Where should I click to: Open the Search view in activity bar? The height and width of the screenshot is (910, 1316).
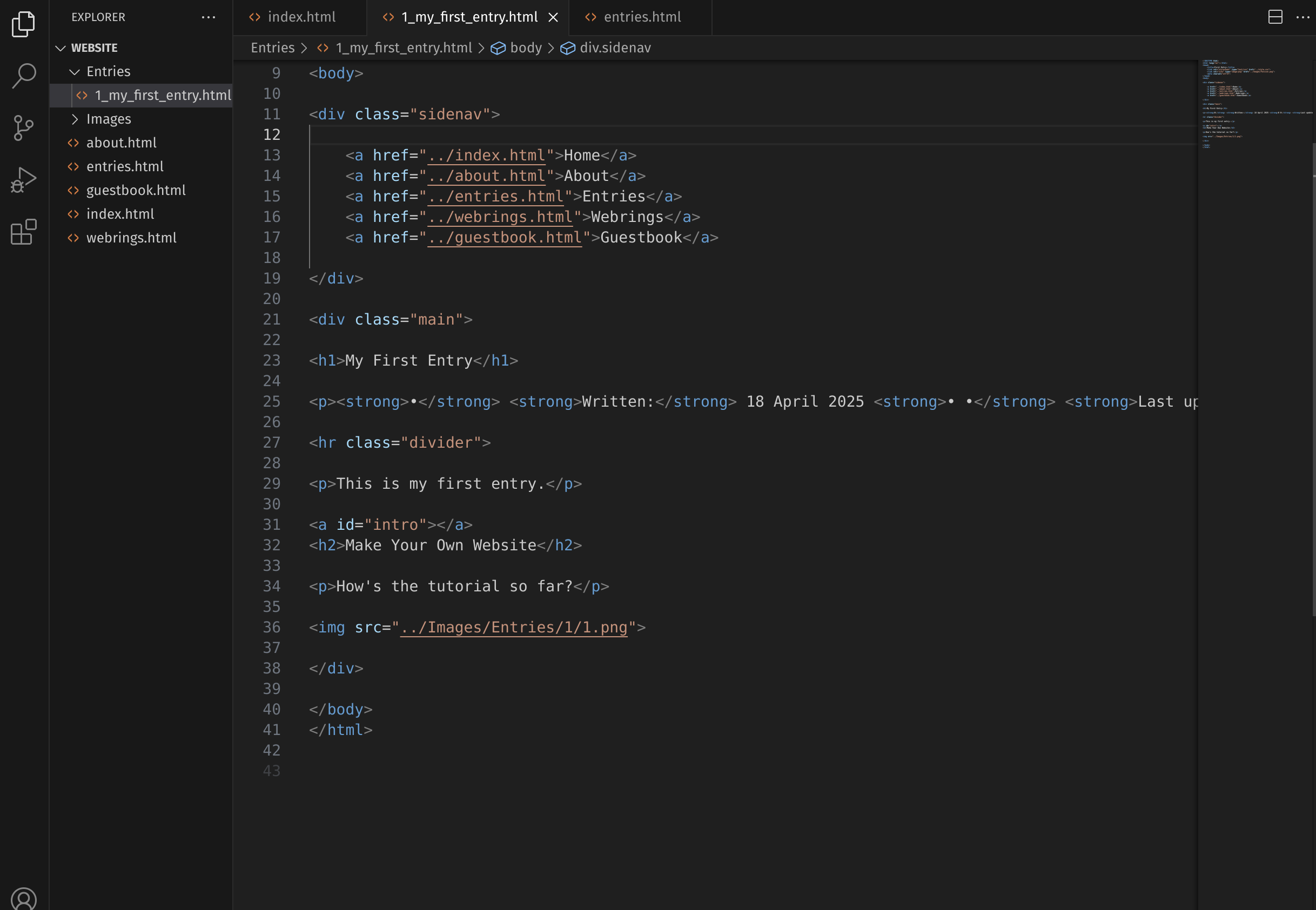coord(23,75)
